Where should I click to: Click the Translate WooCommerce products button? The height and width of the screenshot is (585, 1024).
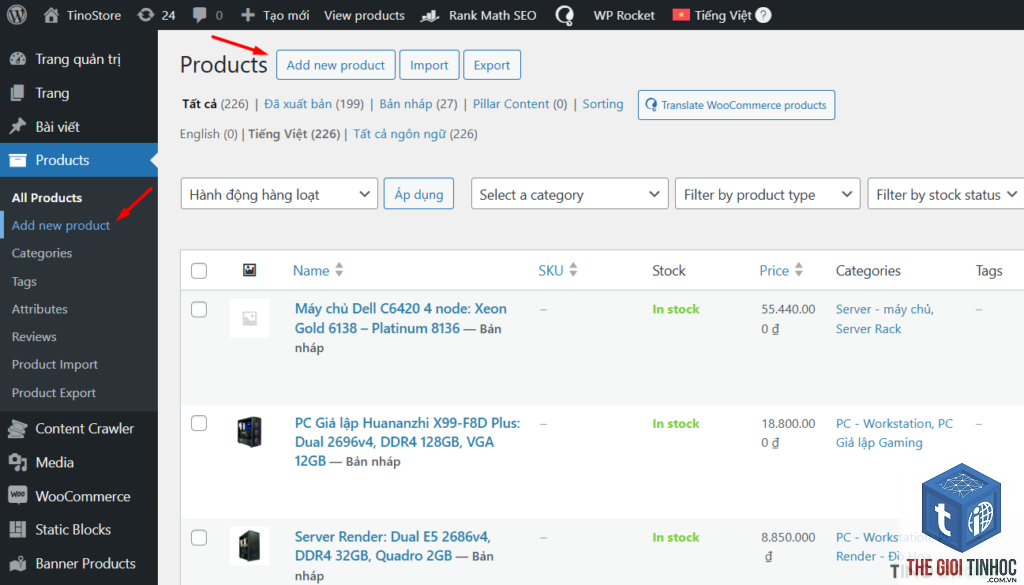coord(736,105)
